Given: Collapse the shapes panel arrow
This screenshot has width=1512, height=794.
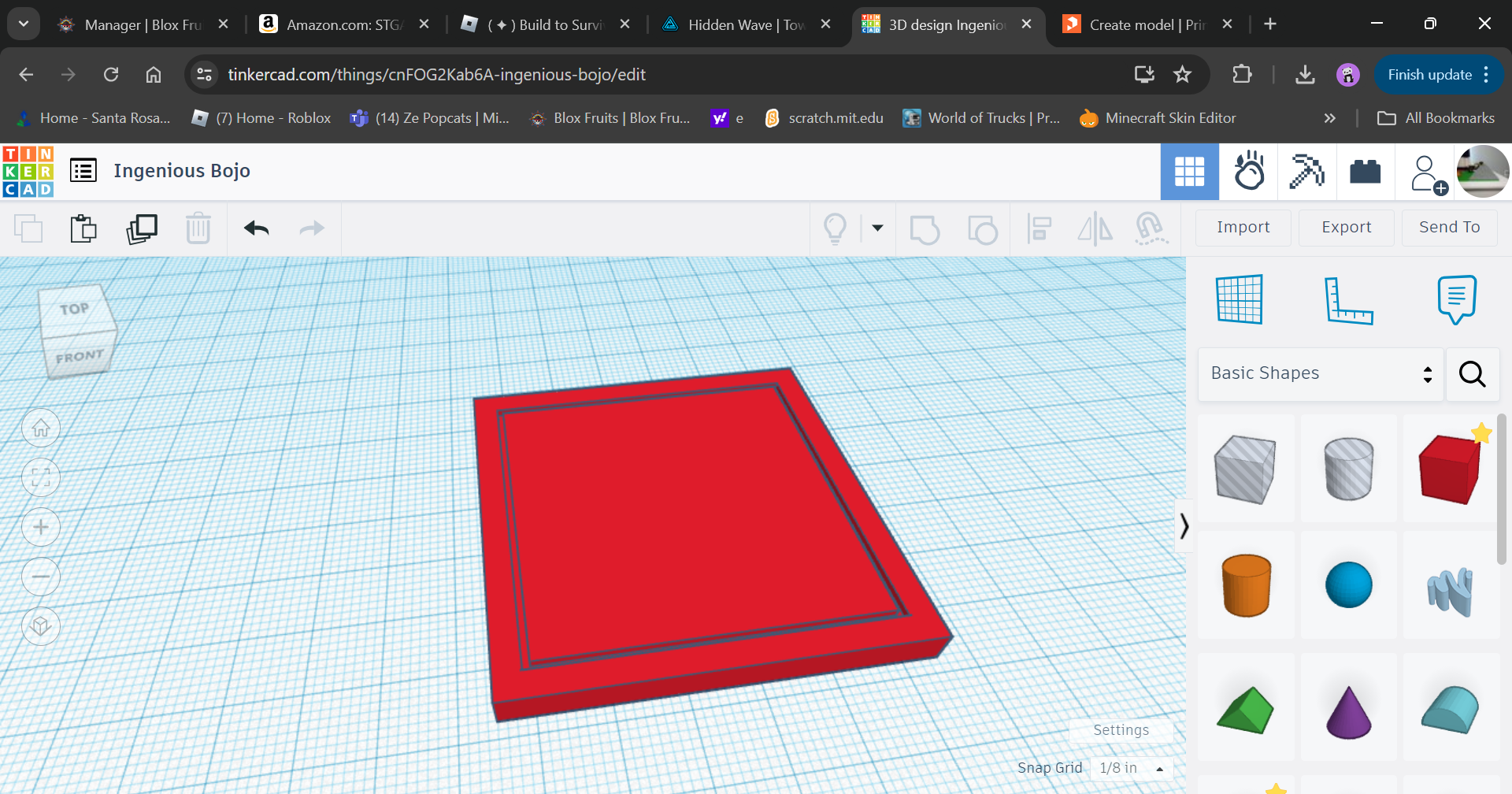Looking at the screenshot, I should pos(1184,525).
